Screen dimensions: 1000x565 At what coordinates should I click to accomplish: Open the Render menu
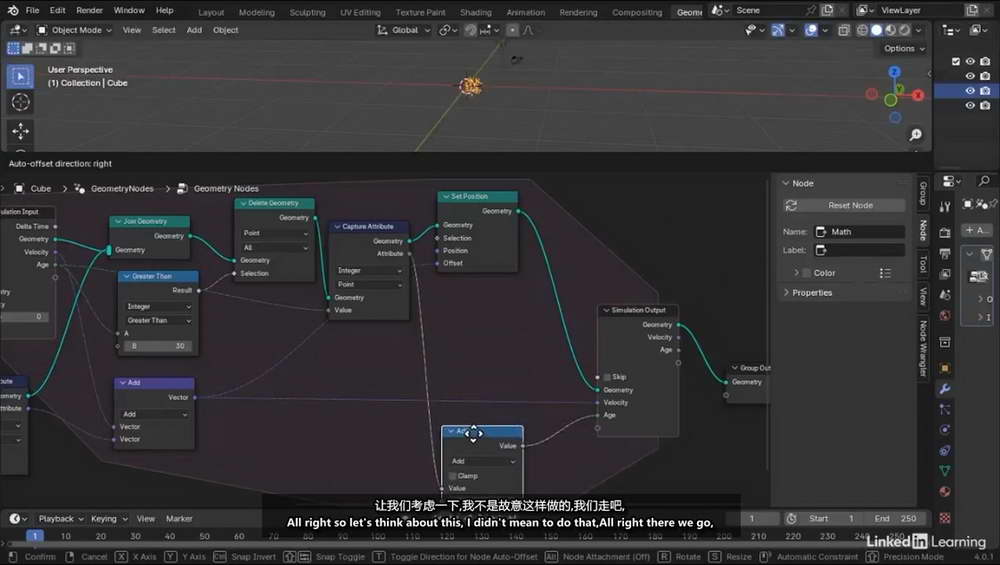tap(89, 10)
